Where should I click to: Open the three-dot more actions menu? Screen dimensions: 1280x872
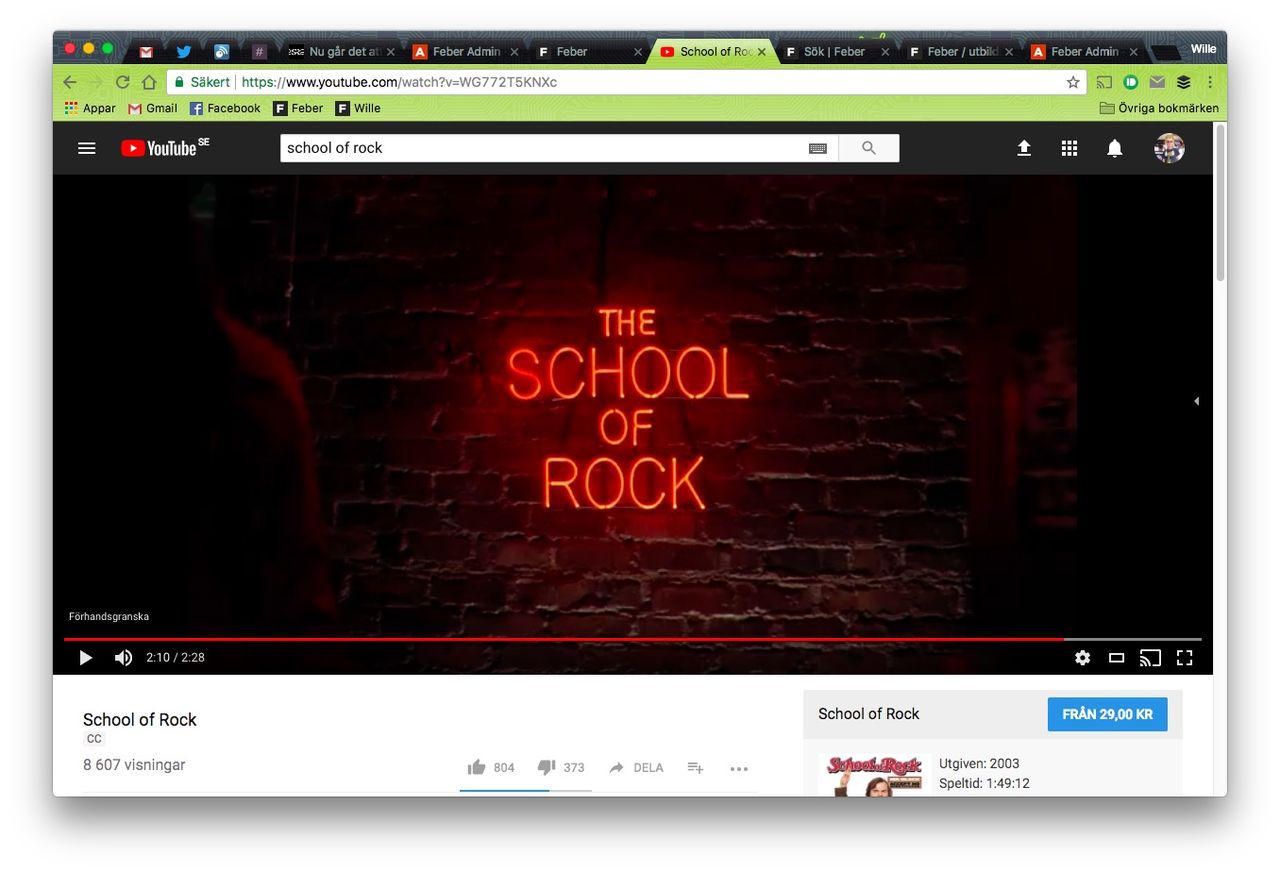click(739, 768)
